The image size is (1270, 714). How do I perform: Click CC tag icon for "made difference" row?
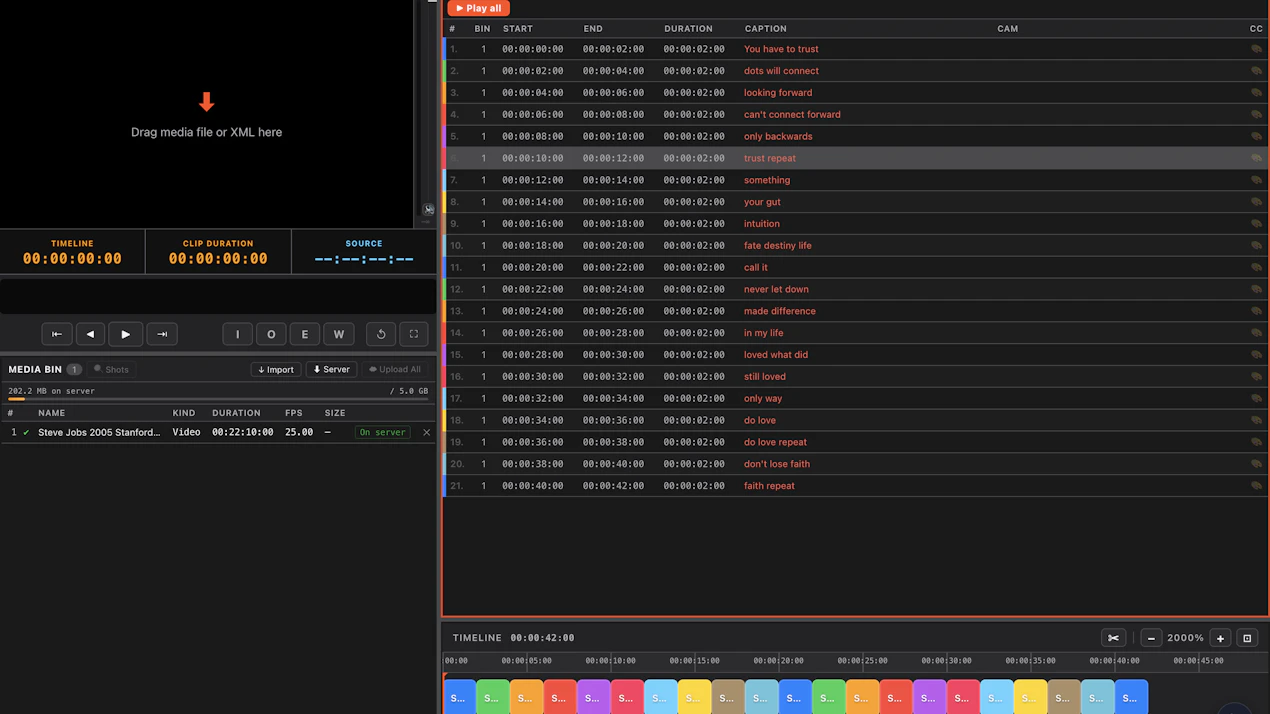[1256, 311]
